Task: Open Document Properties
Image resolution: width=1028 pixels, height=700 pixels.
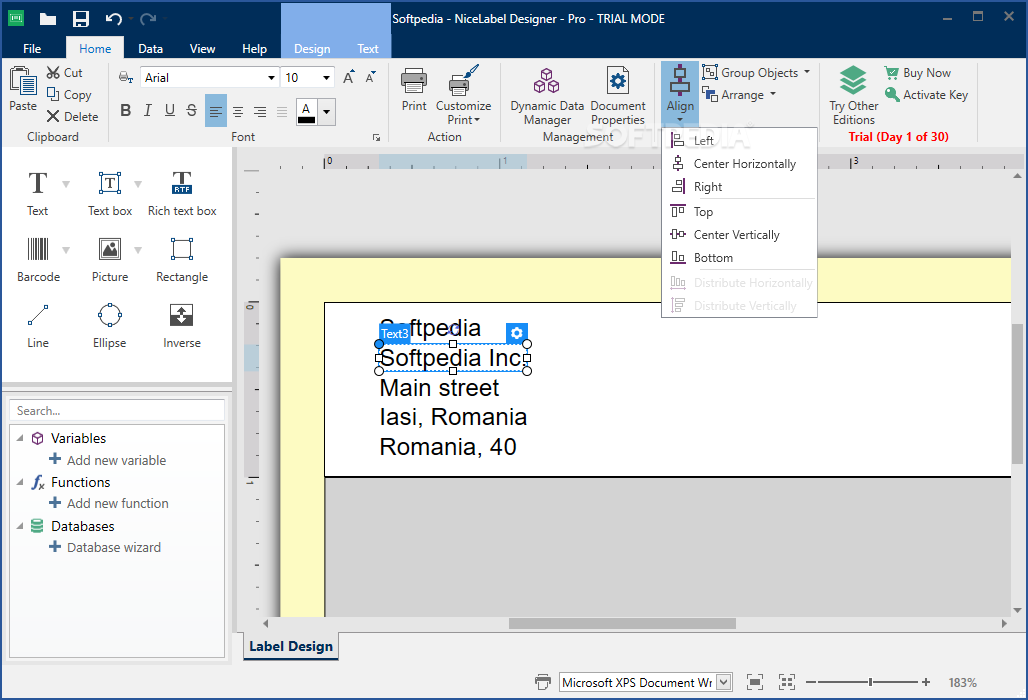Action: 618,96
